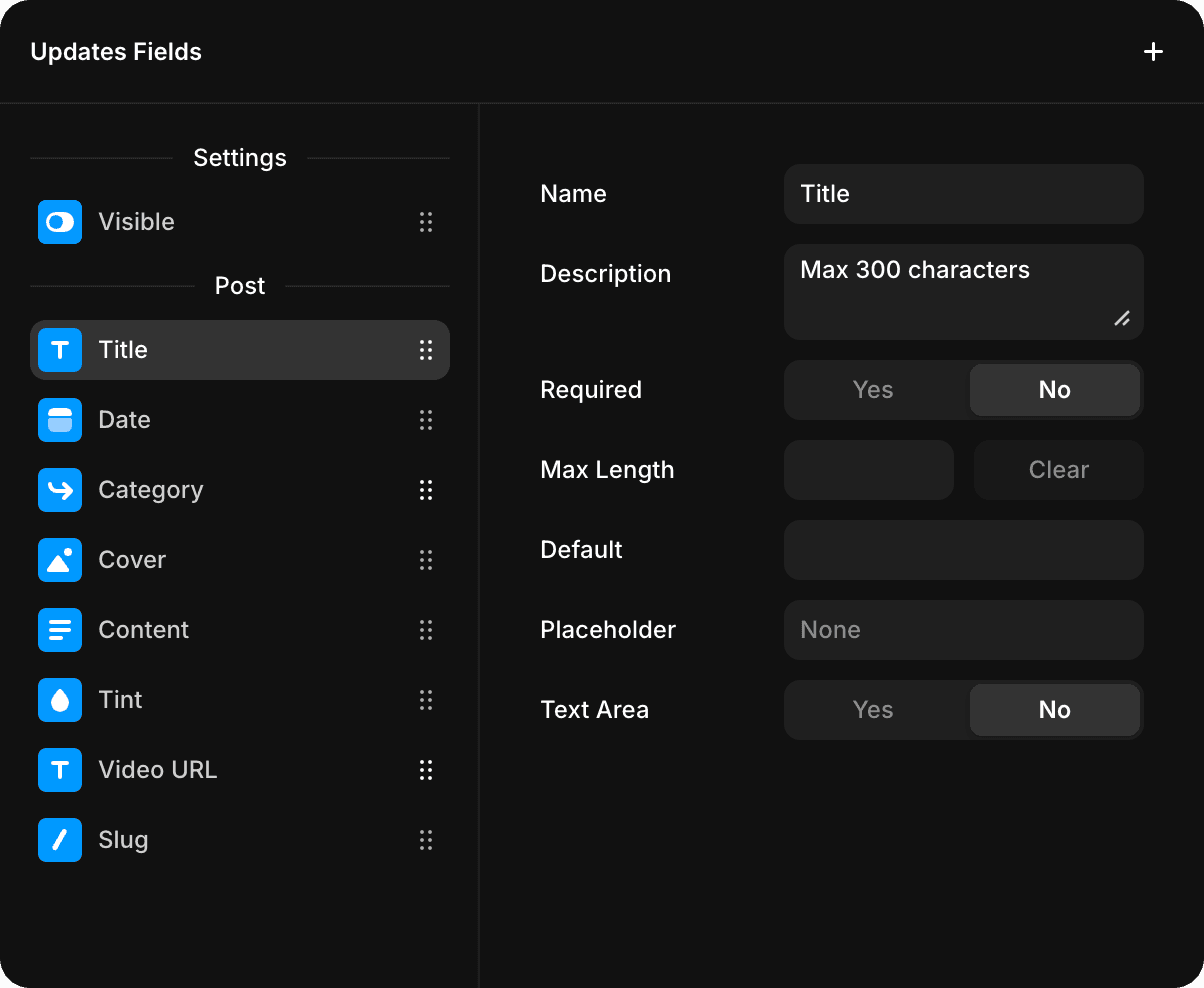Viewport: 1204px width, 988px height.
Task: Click the Clear button next to Max Length
Action: coord(1058,470)
